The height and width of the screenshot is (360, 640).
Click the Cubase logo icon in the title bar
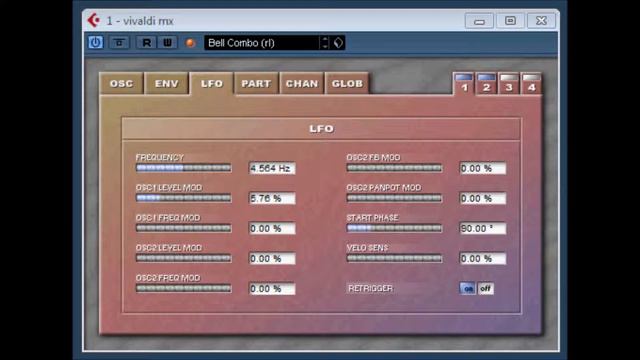pos(93,20)
